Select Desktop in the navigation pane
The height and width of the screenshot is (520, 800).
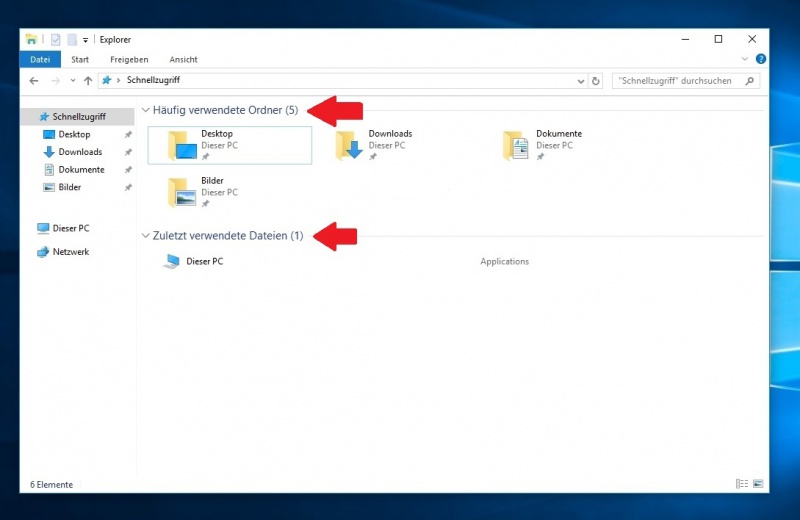tap(74, 134)
